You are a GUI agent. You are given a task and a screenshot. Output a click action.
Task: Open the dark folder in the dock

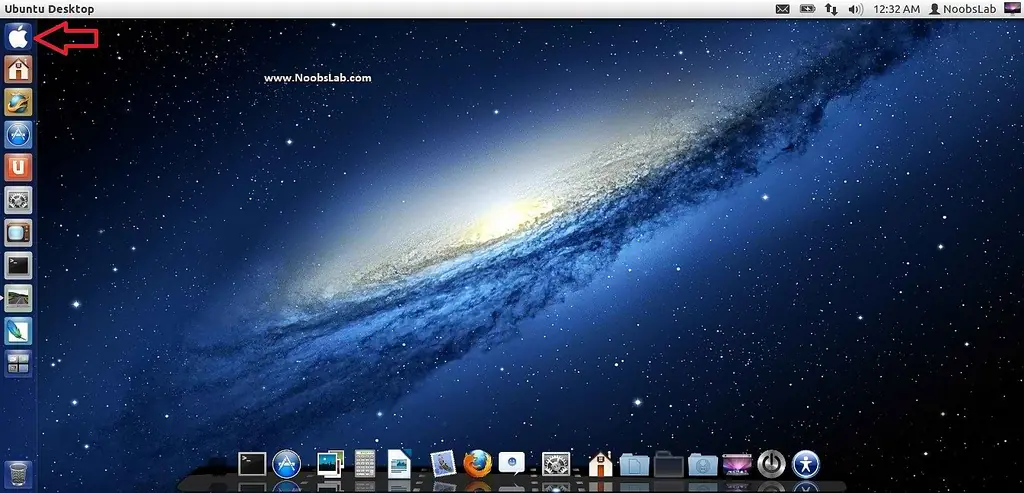coord(669,464)
